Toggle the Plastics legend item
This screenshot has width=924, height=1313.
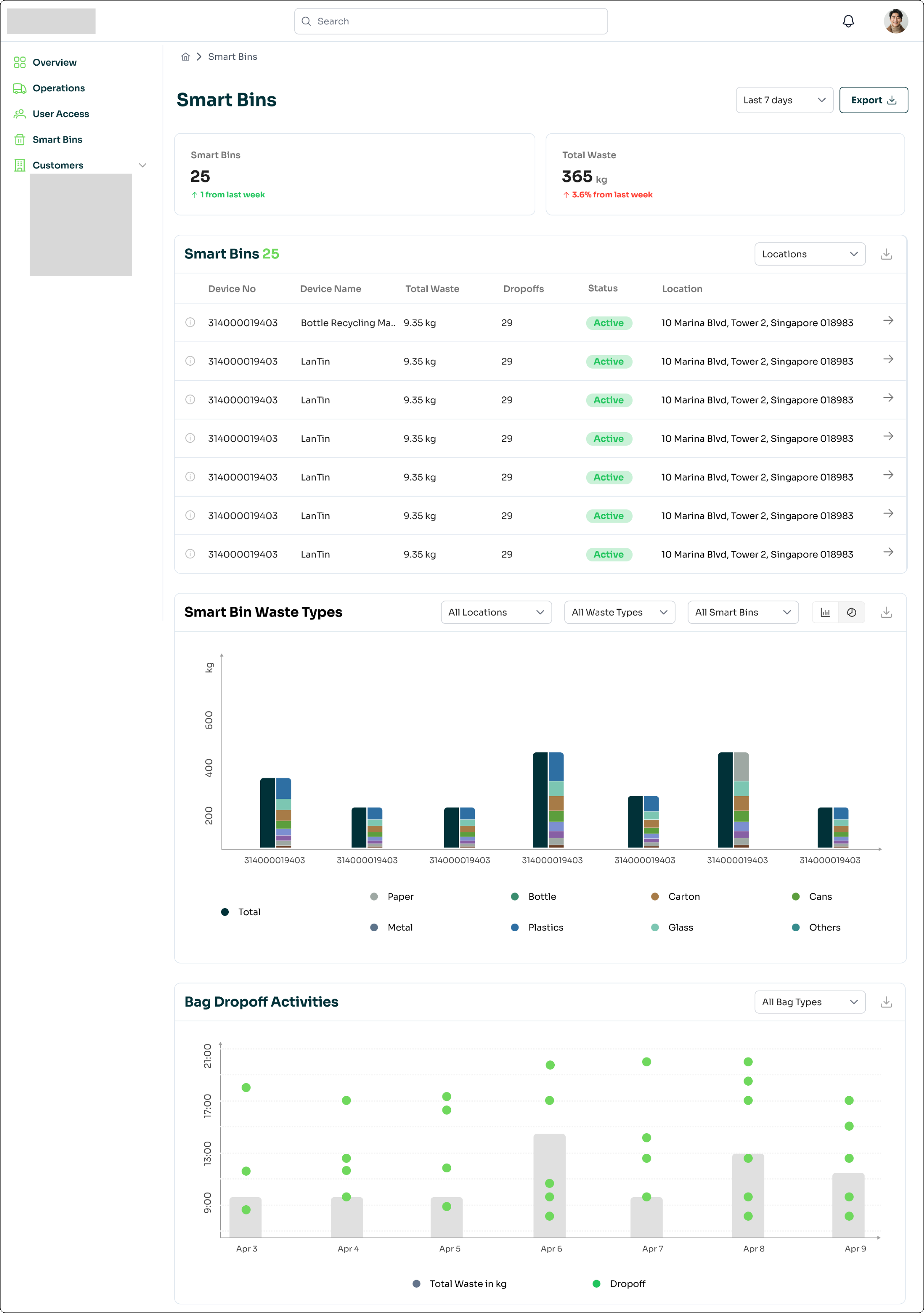tap(537, 928)
